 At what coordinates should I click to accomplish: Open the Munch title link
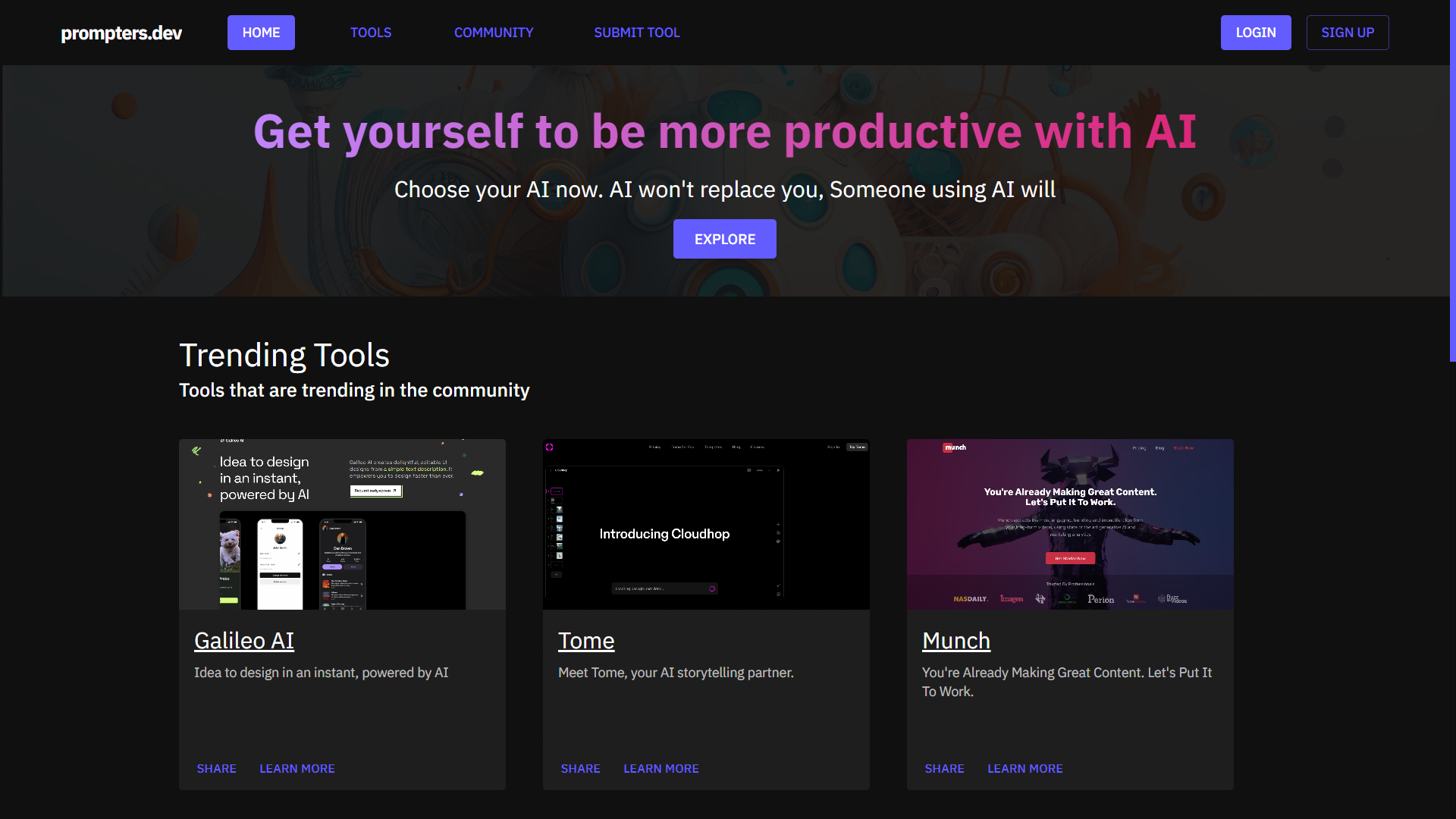956,641
